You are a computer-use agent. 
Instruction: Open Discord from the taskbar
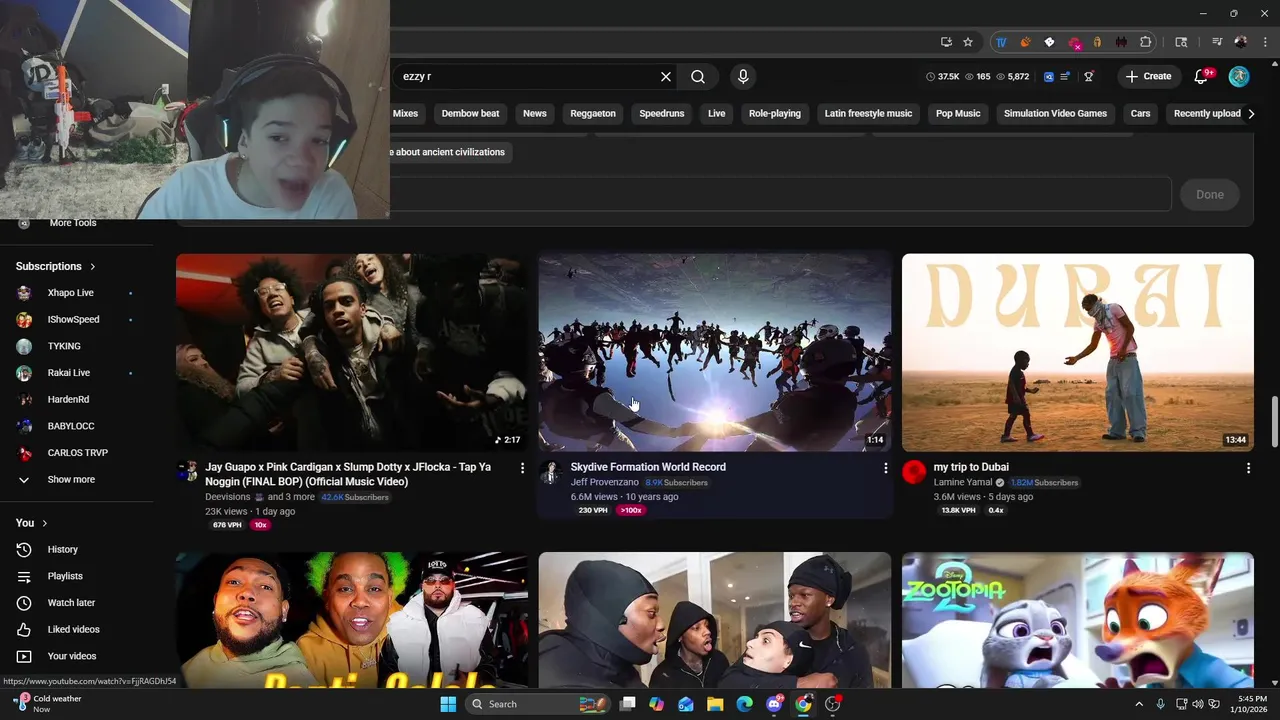point(774,704)
